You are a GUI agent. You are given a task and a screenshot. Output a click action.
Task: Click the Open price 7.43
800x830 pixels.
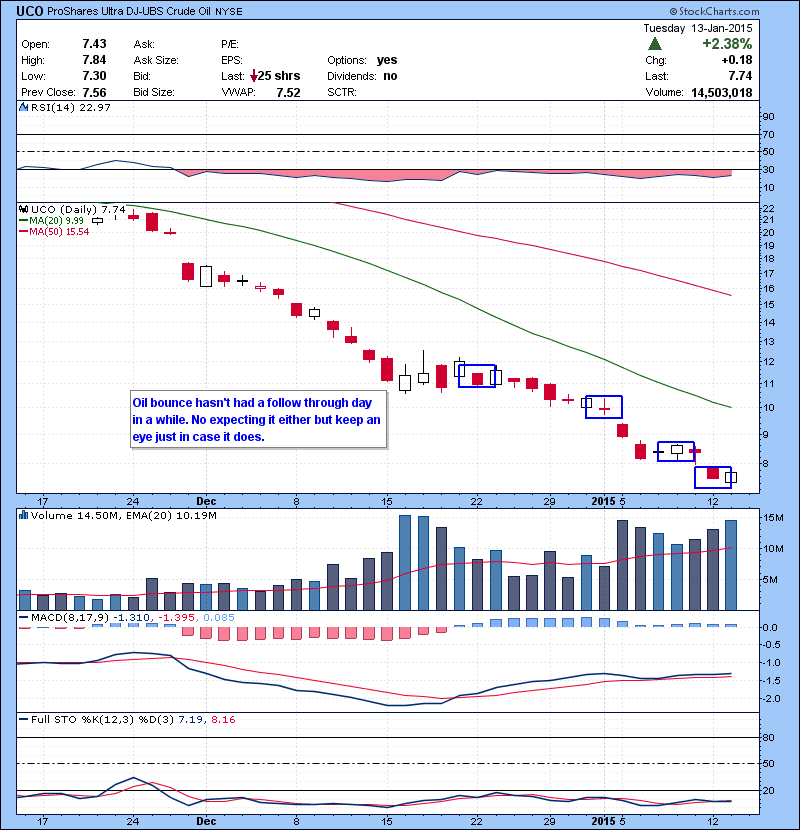(x=94, y=44)
